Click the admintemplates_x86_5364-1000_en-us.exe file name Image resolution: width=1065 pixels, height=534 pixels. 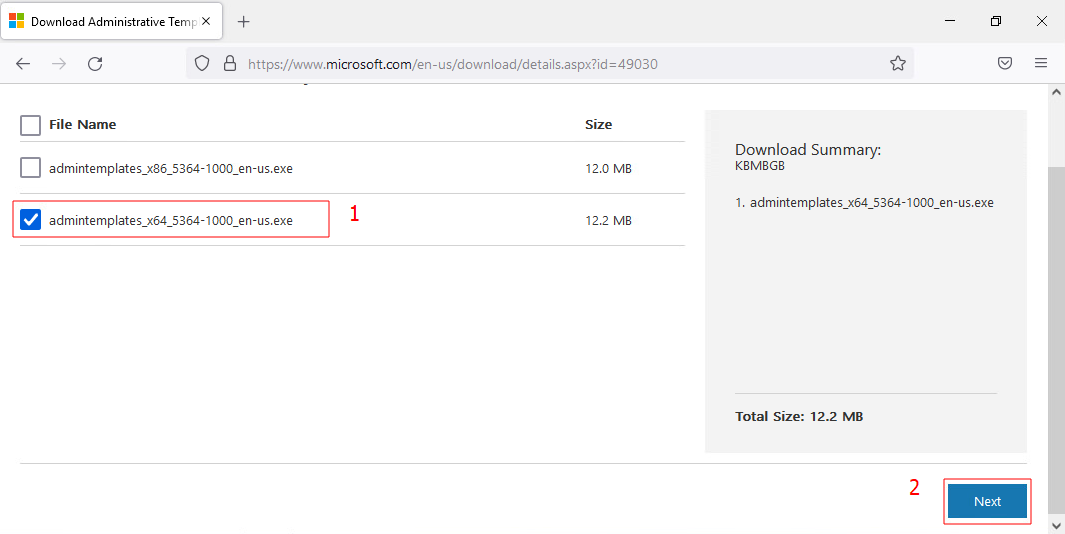point(171,168)
